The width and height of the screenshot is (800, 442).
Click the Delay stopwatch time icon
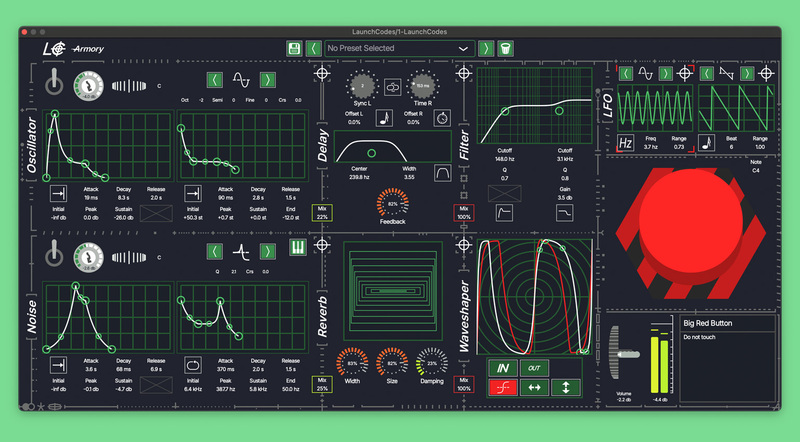[441, 118]
